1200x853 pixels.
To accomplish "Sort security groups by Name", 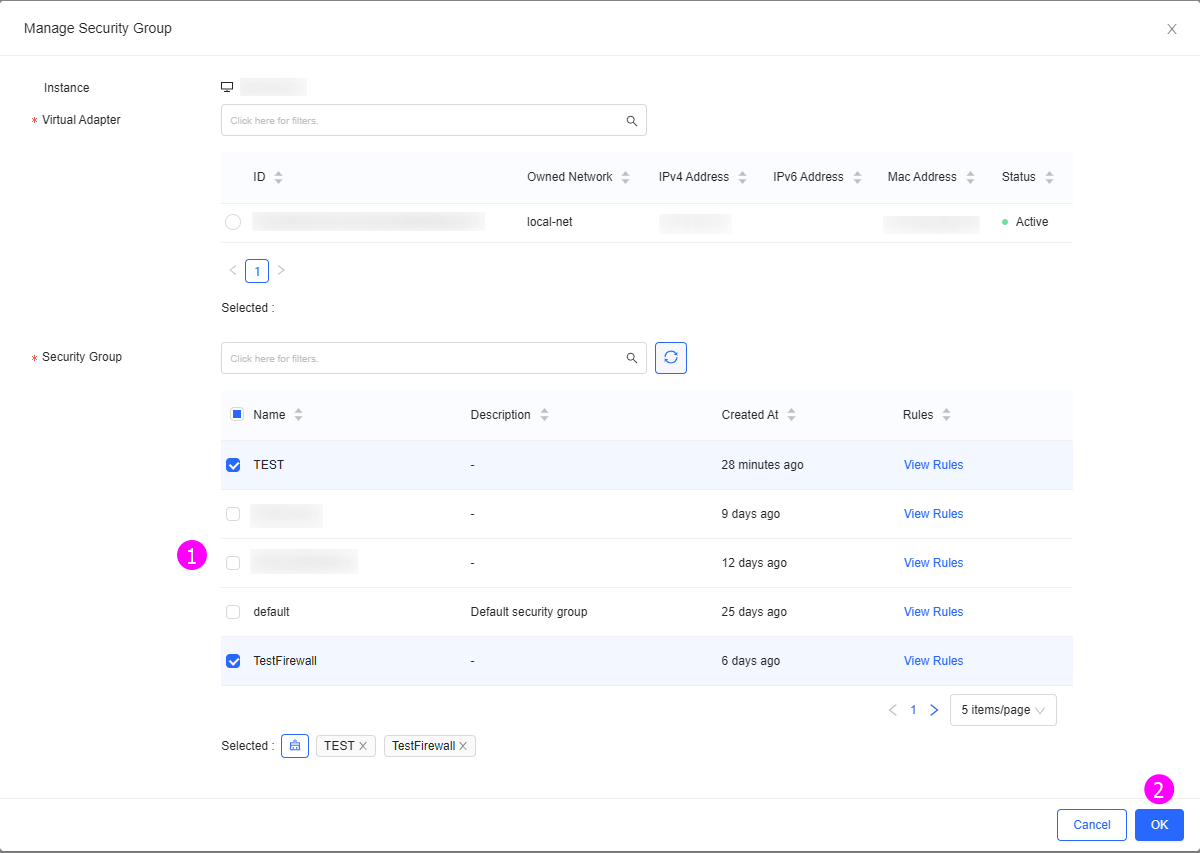I will point(298,415).
